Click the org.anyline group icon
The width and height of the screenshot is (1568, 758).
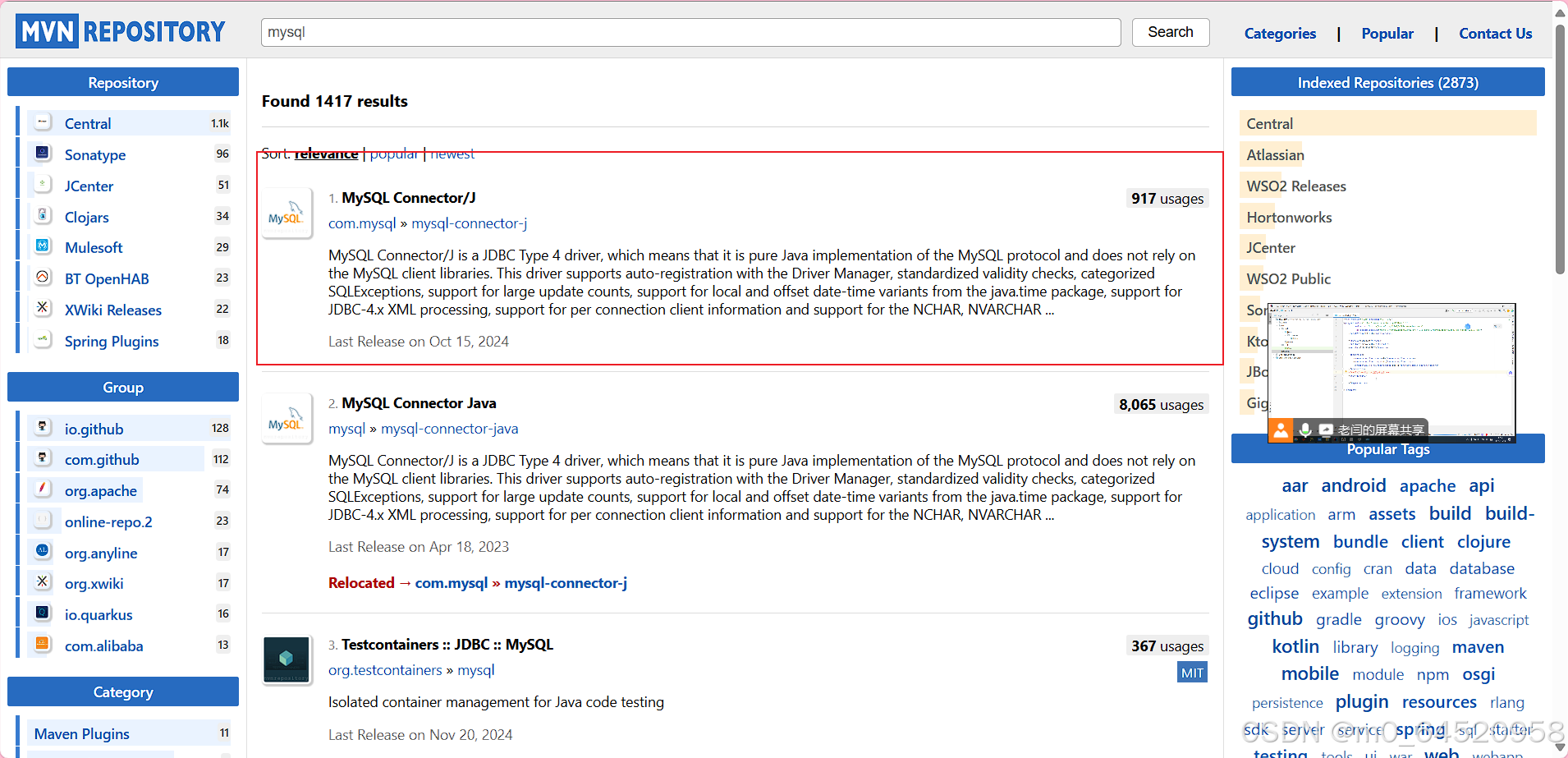pos(43,552)
